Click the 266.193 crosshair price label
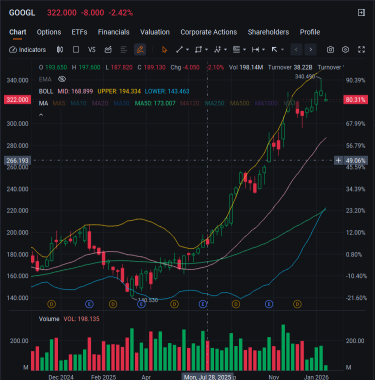This screenshot has height=380, width=375. pos(18,161)
